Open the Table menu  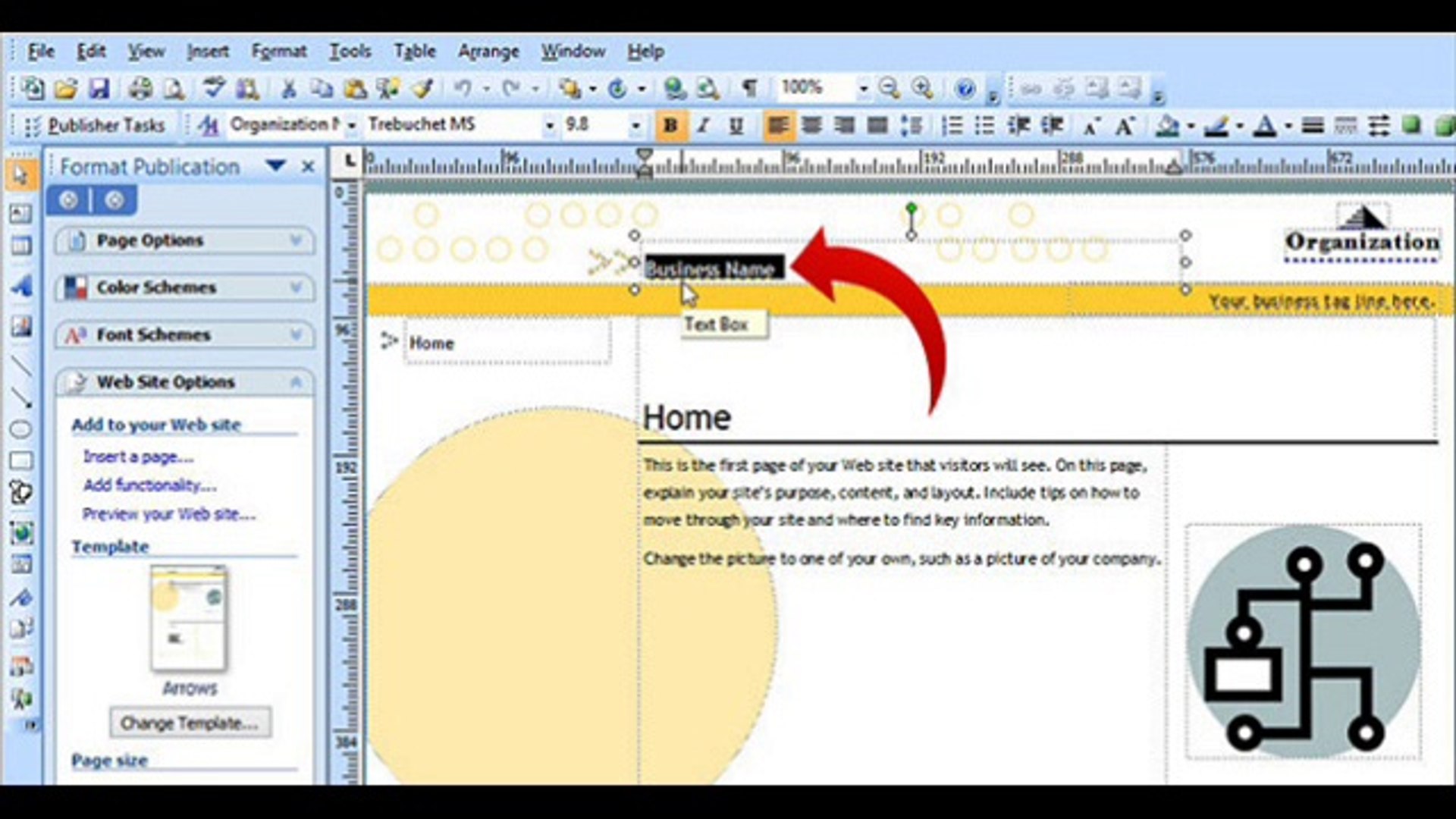(414, 52)
